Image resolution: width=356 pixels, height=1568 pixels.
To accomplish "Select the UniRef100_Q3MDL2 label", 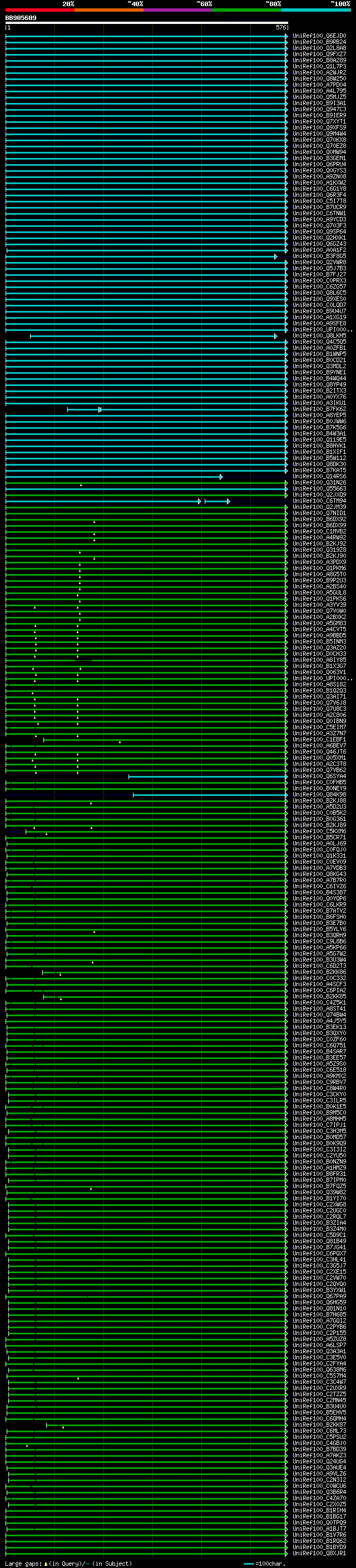I will [319, 367].
